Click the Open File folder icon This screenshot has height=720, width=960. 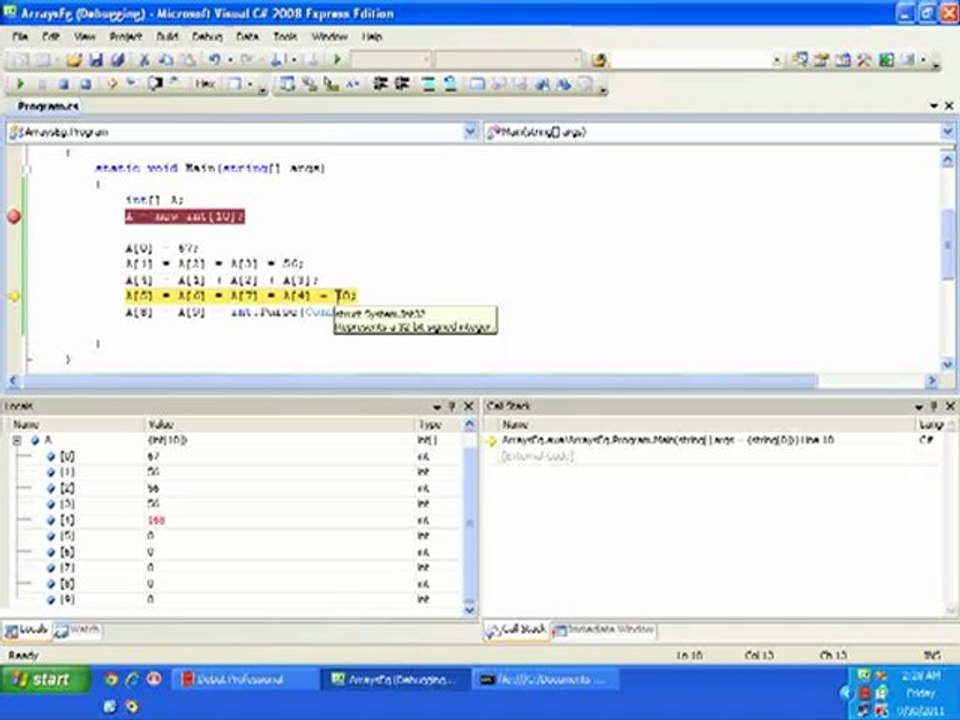[x=74, y=60]
